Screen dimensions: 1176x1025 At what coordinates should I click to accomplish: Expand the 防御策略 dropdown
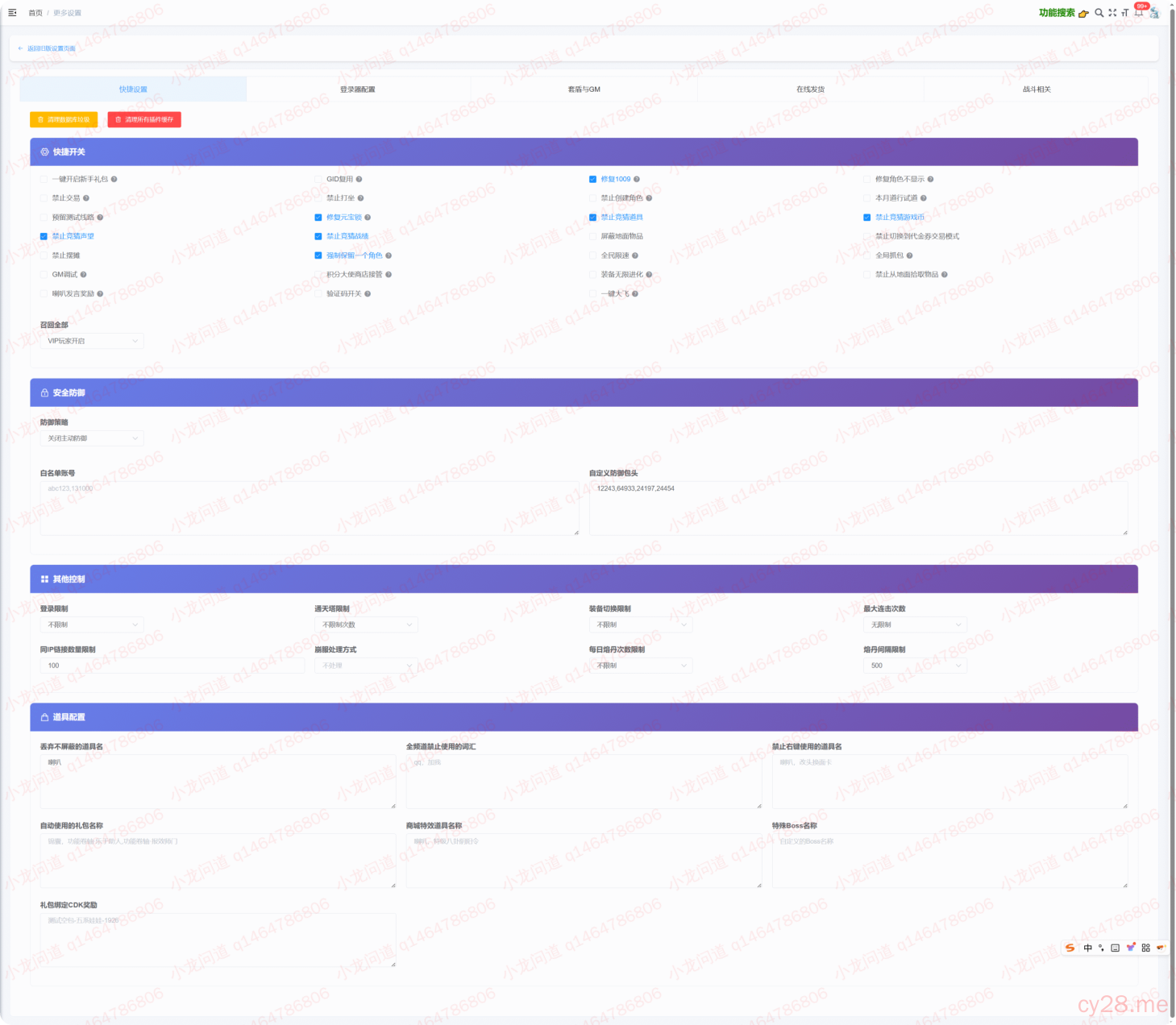point(92,439)
